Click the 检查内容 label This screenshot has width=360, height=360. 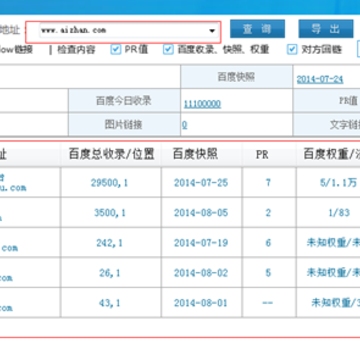point(76,50)
